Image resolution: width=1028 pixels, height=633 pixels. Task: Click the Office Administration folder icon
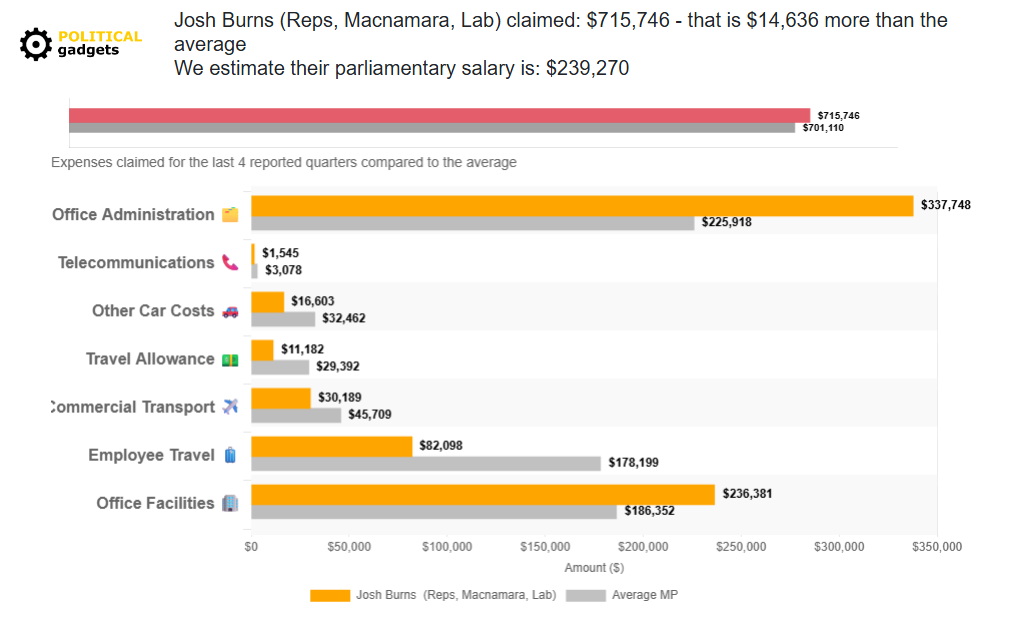[230, 214]
